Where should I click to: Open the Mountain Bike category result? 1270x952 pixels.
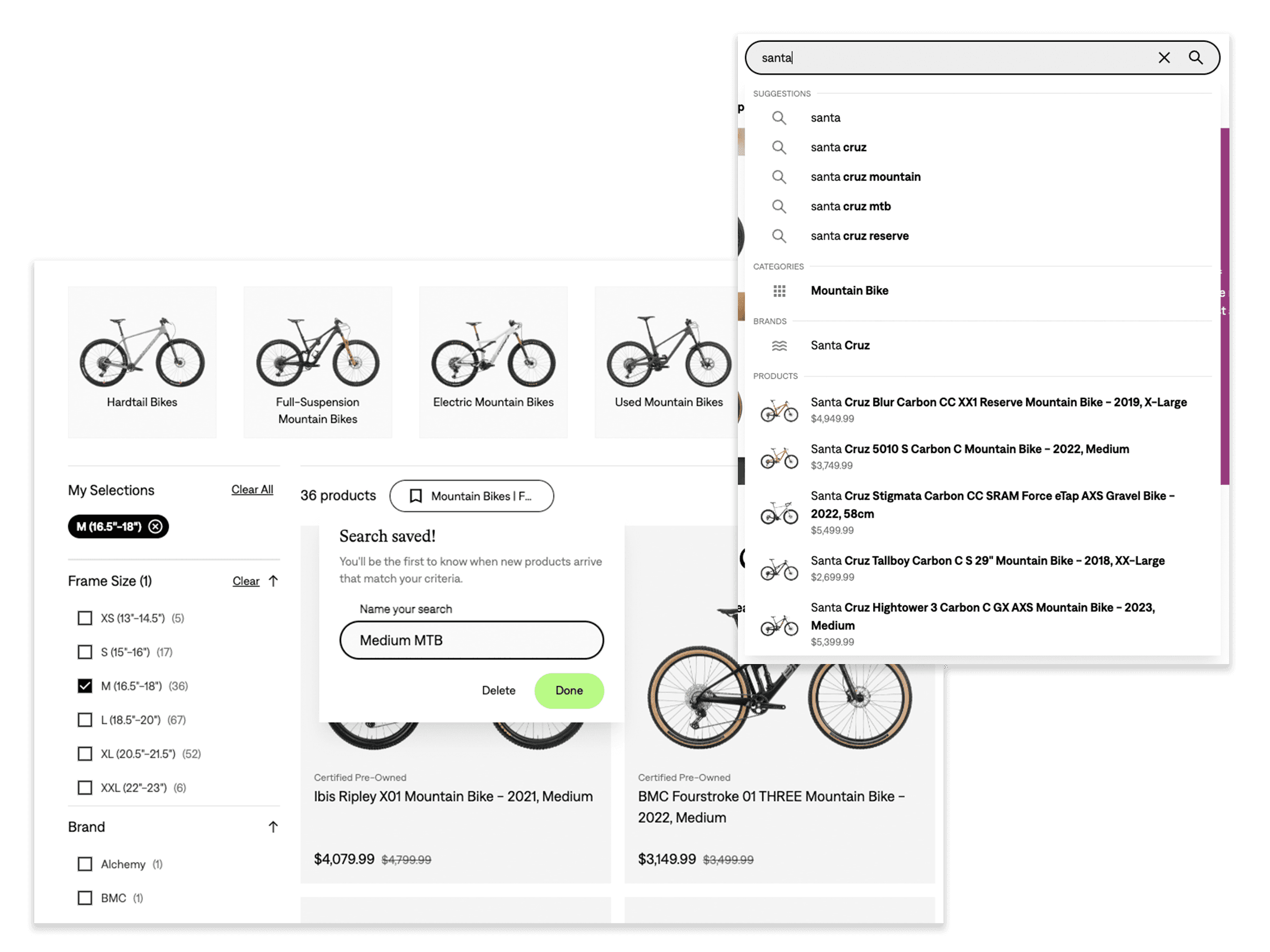pyautogui.click(x=849, y=290)
